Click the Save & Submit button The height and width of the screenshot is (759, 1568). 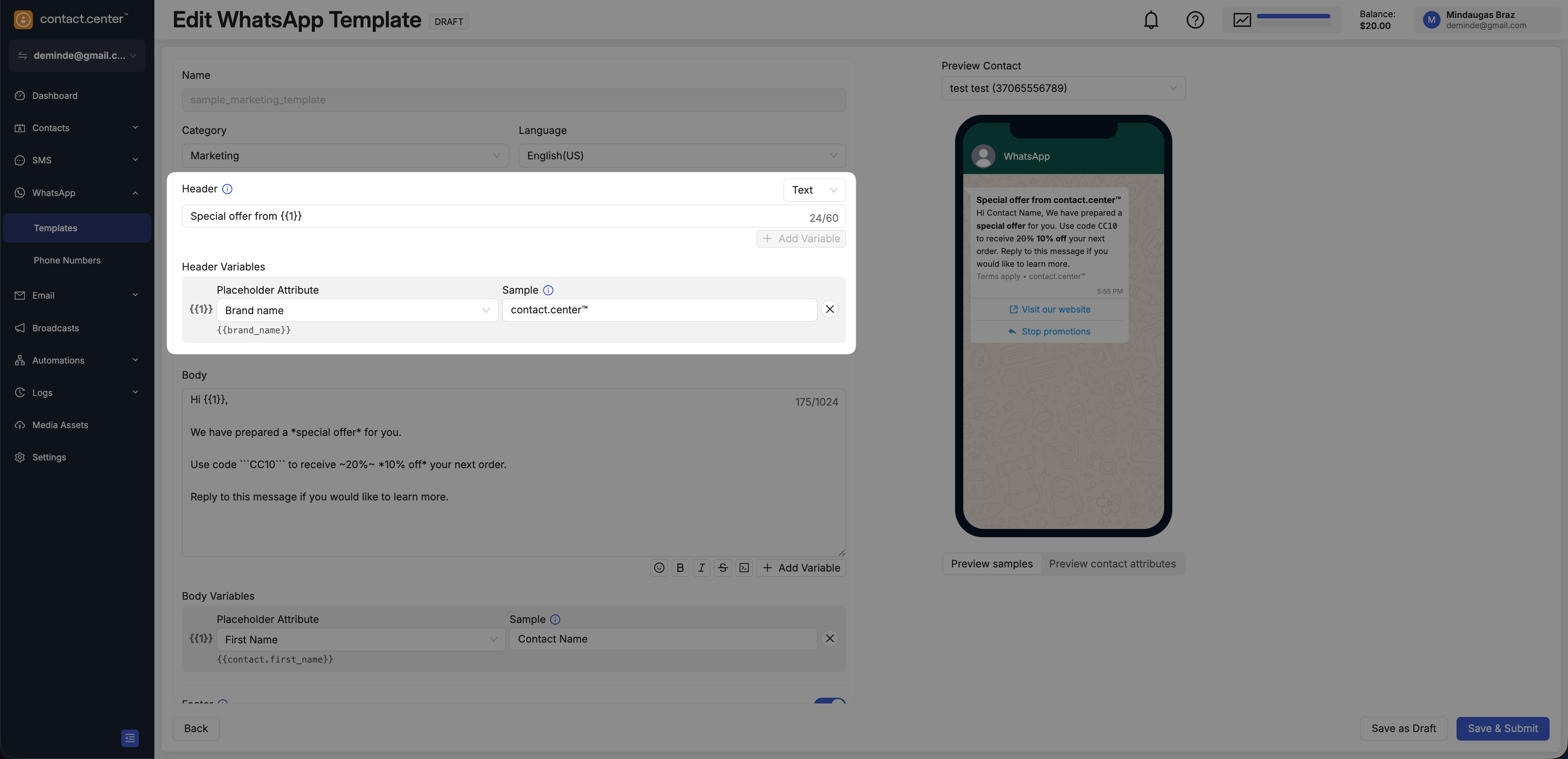pyautogui.click(x=1502, y=728)
